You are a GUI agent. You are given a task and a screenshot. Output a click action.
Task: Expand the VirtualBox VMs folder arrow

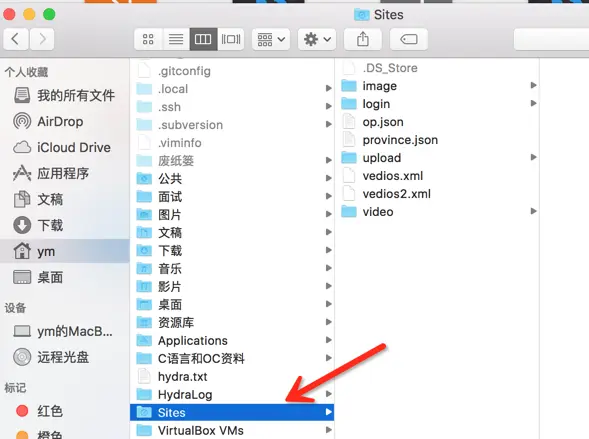click(329, 430)
